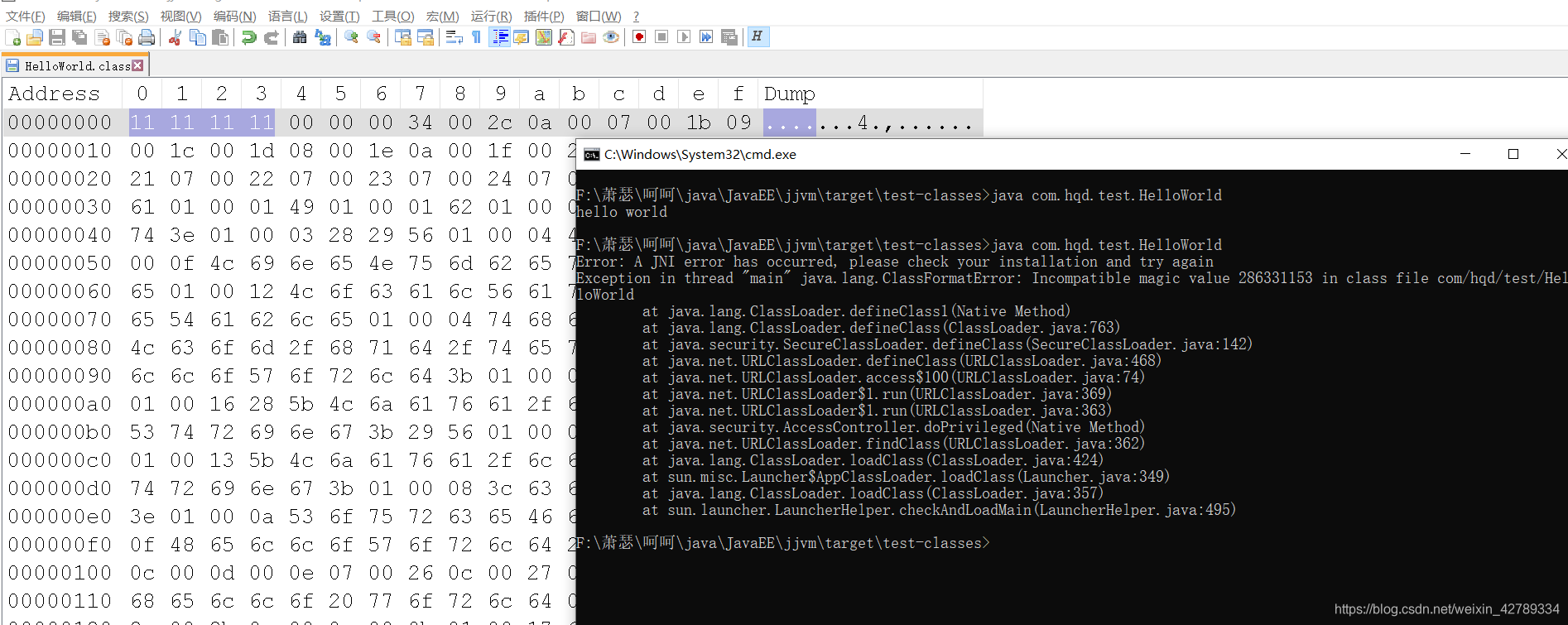Open a file using the folder icon
This screenshot has height=625, width=1568.
(x=35, y=37)
